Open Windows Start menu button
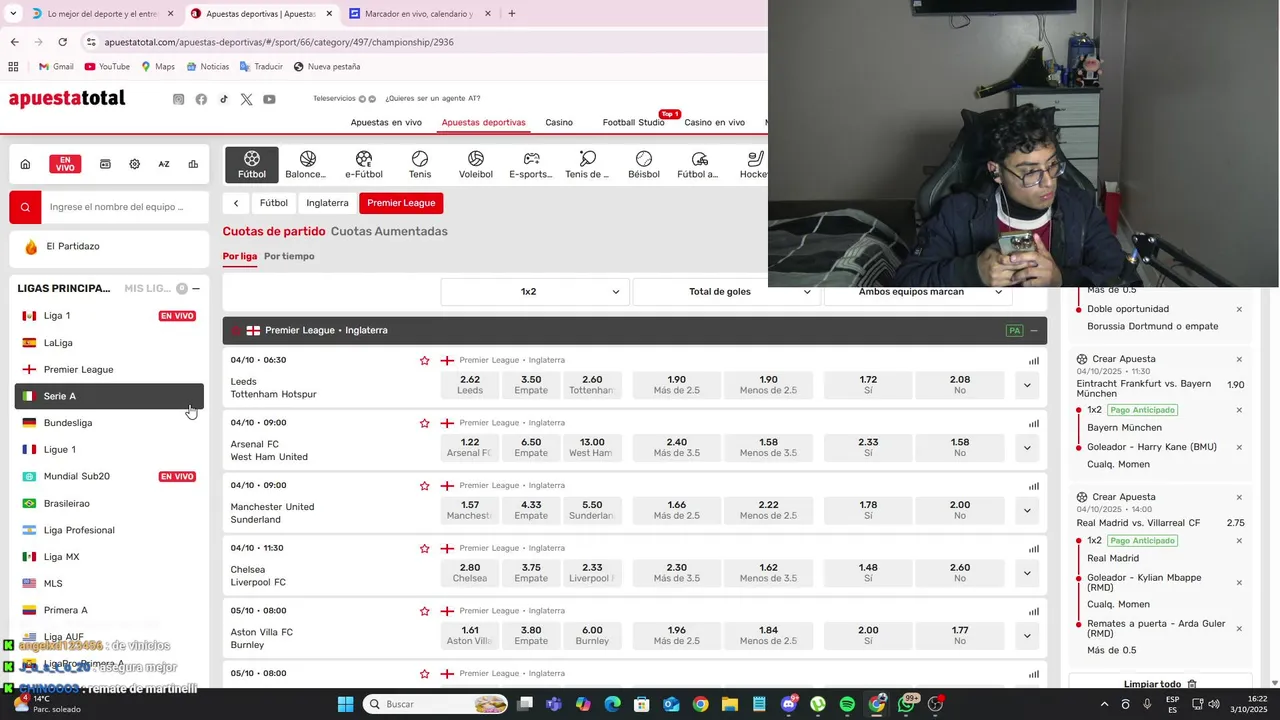Screen dimensions: 1280x720 (x=345, y=704)
